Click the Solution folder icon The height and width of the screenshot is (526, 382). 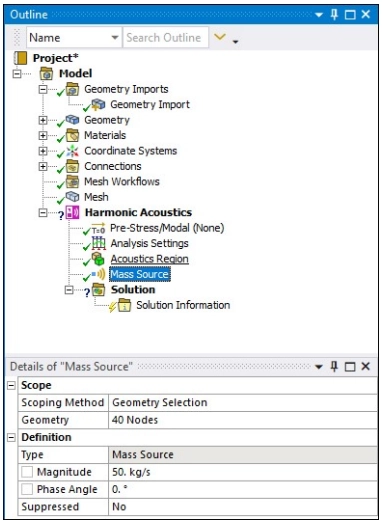[x=98, y=290]
